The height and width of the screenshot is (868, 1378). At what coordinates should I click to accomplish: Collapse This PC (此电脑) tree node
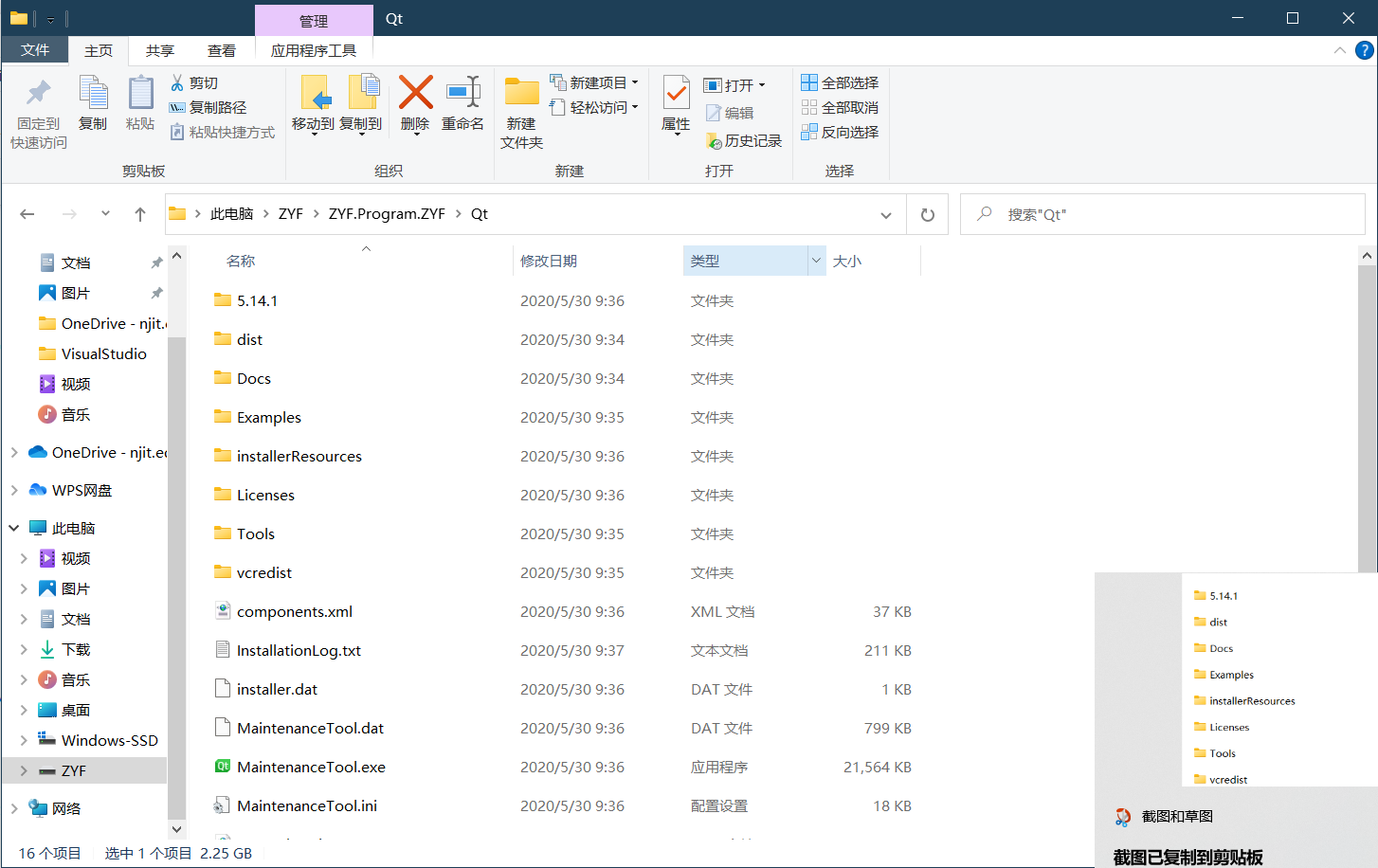[x=14, y=528]
